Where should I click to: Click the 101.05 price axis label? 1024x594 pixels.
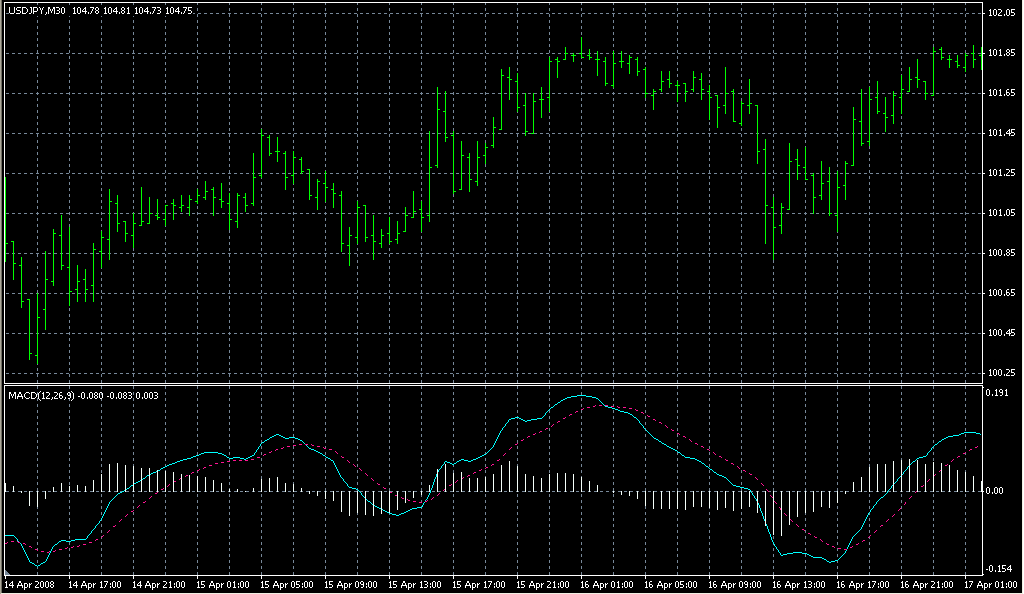1002,213
